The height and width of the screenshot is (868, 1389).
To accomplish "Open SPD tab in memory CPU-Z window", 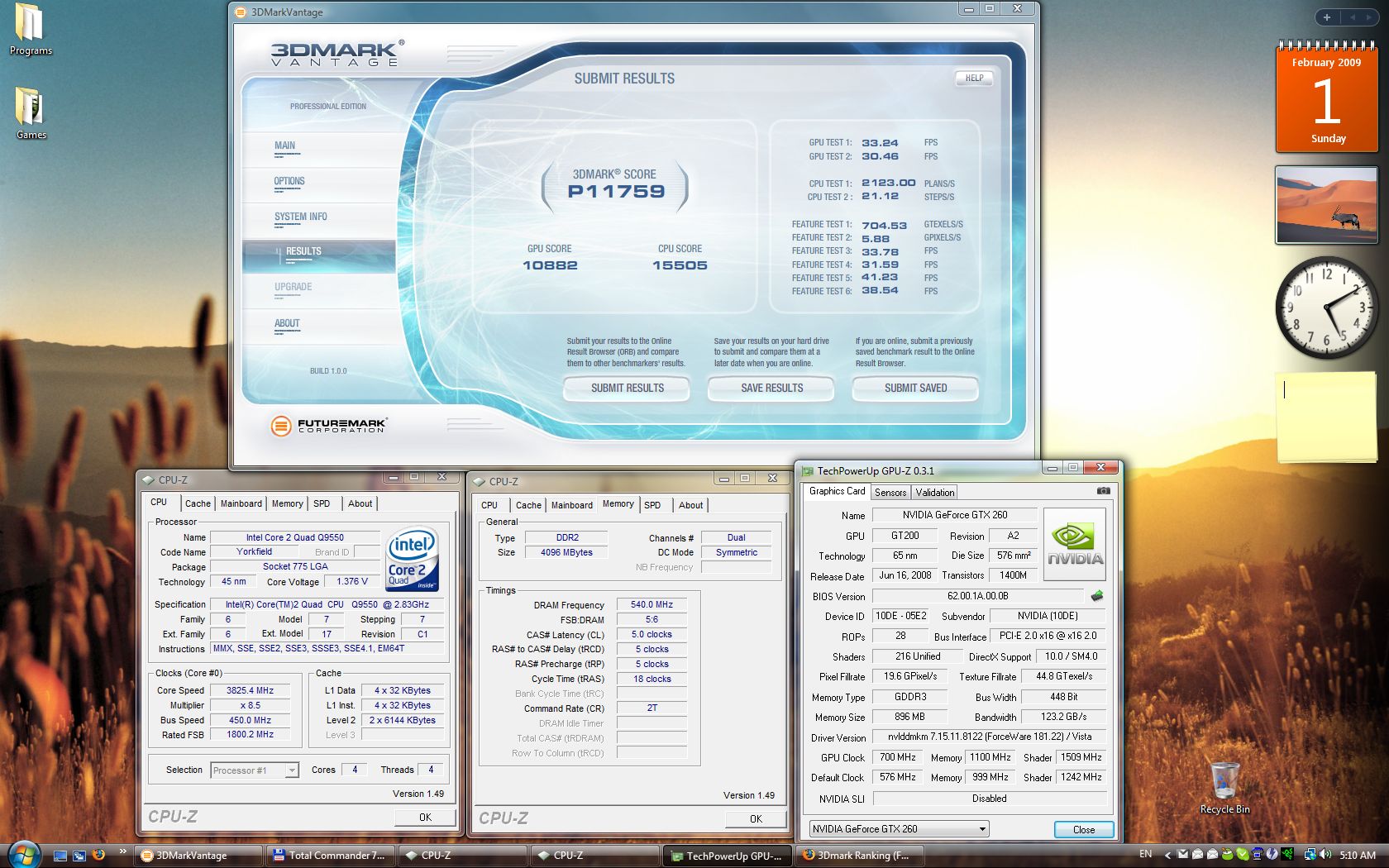I will coord(652,505).
